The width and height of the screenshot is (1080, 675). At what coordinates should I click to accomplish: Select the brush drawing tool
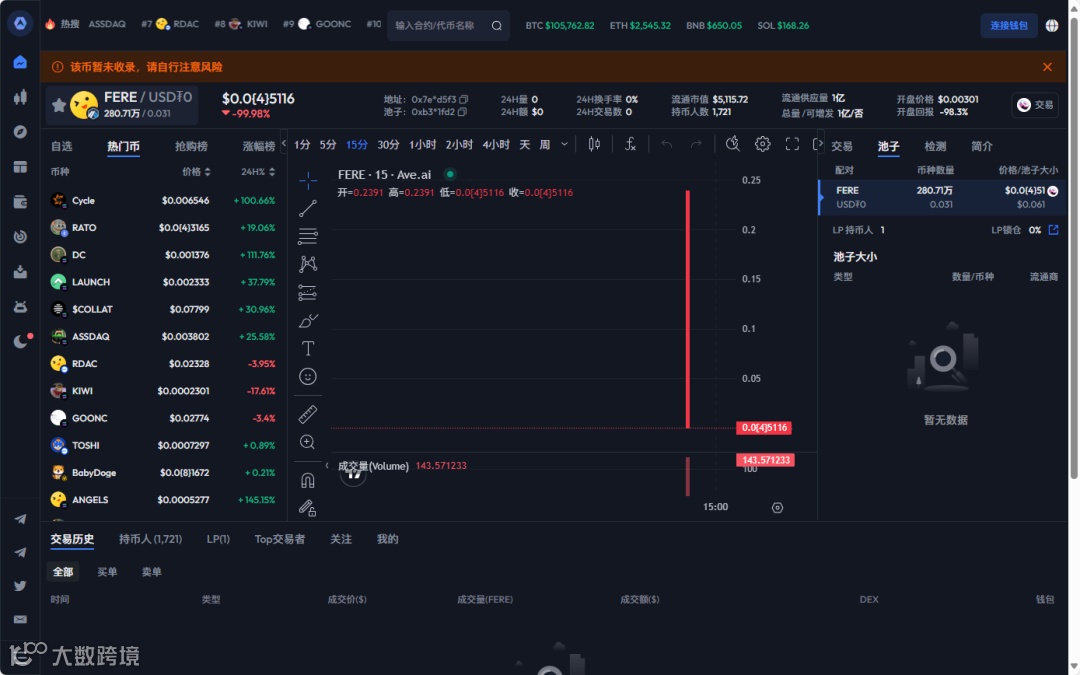308,321
